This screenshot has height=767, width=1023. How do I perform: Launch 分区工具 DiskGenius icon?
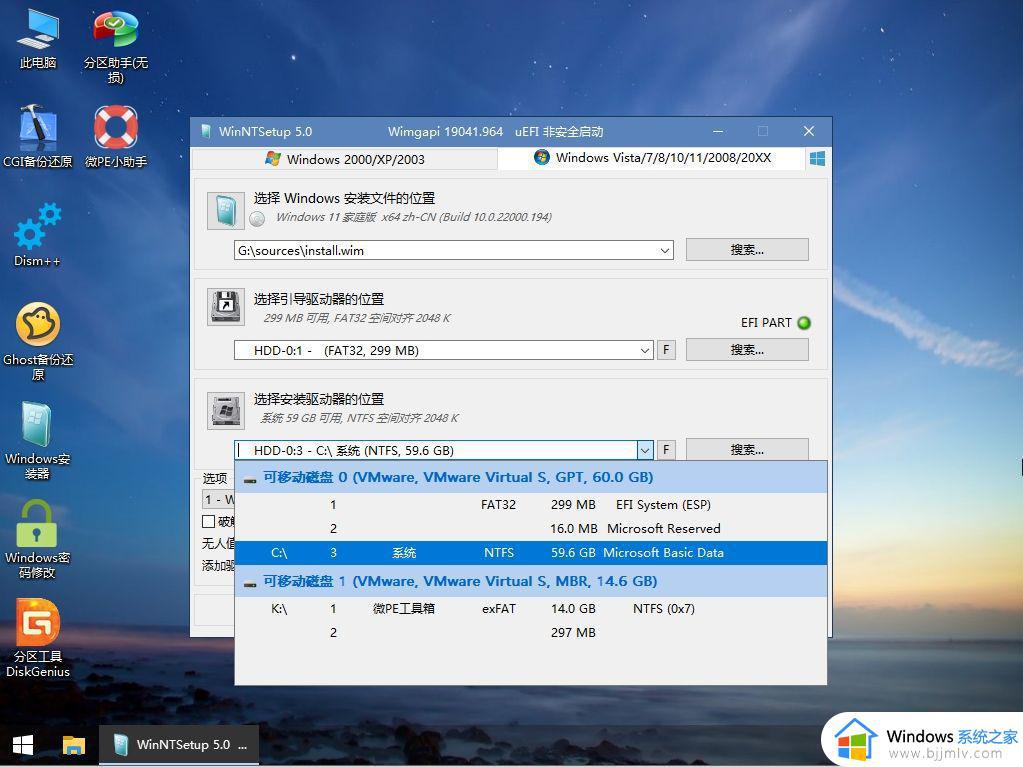38,639
